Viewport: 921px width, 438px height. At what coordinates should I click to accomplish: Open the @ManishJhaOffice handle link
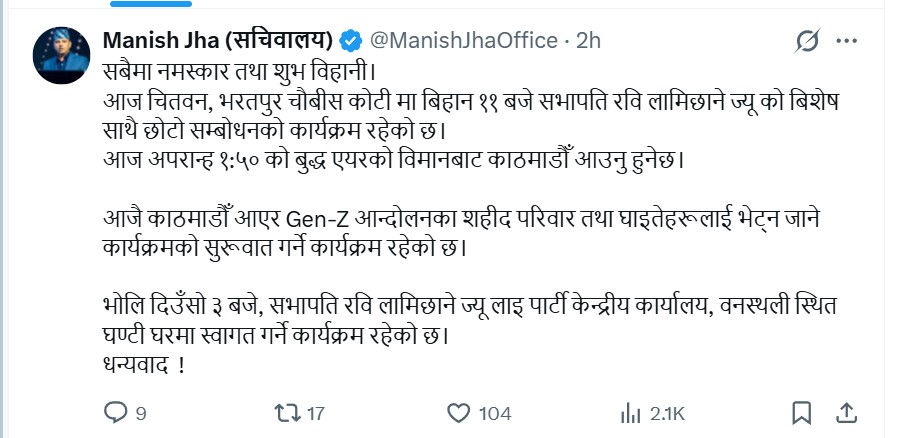(464, 41)
